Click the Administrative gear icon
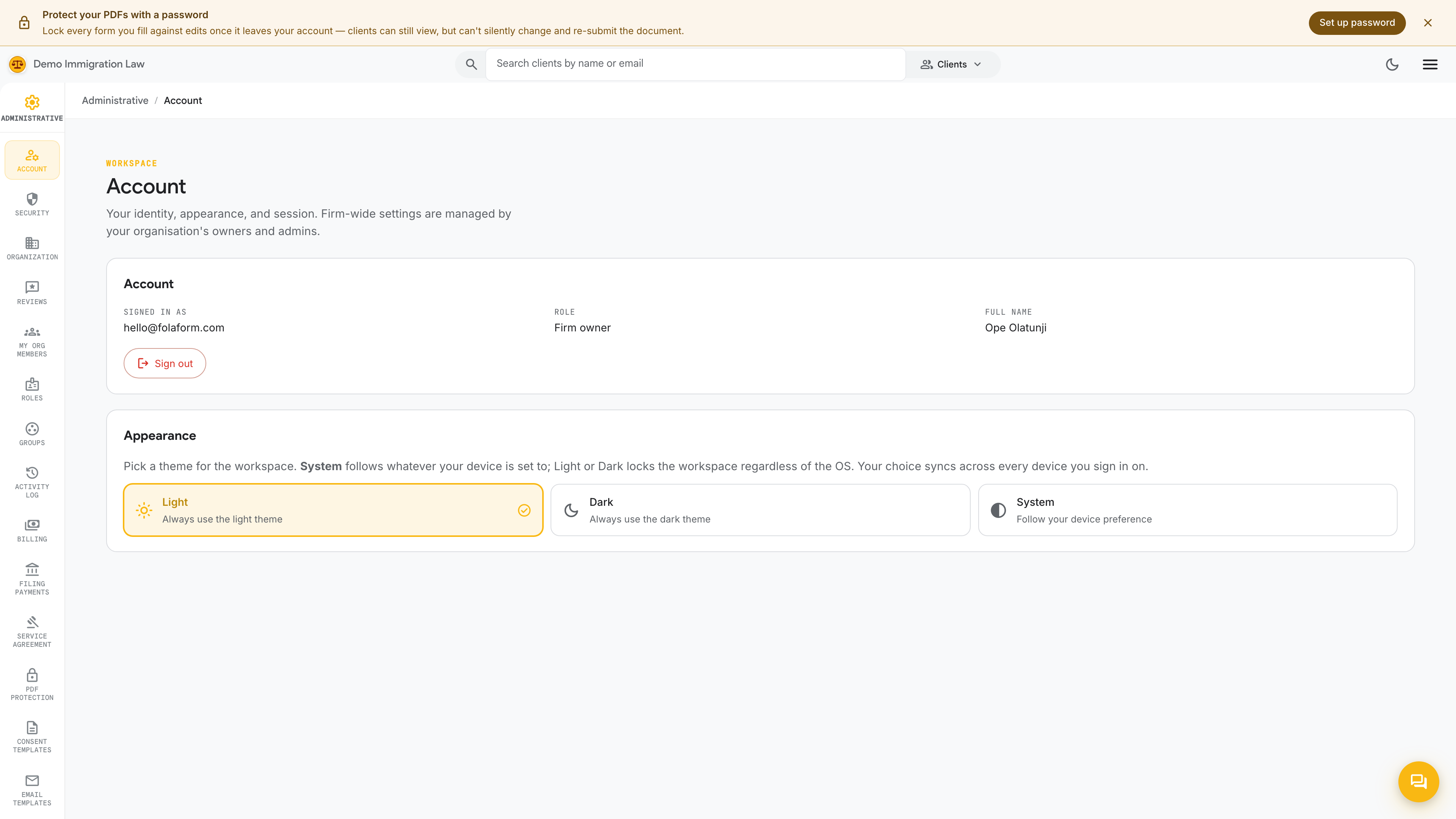1456x819 pixels. point(32,102)
